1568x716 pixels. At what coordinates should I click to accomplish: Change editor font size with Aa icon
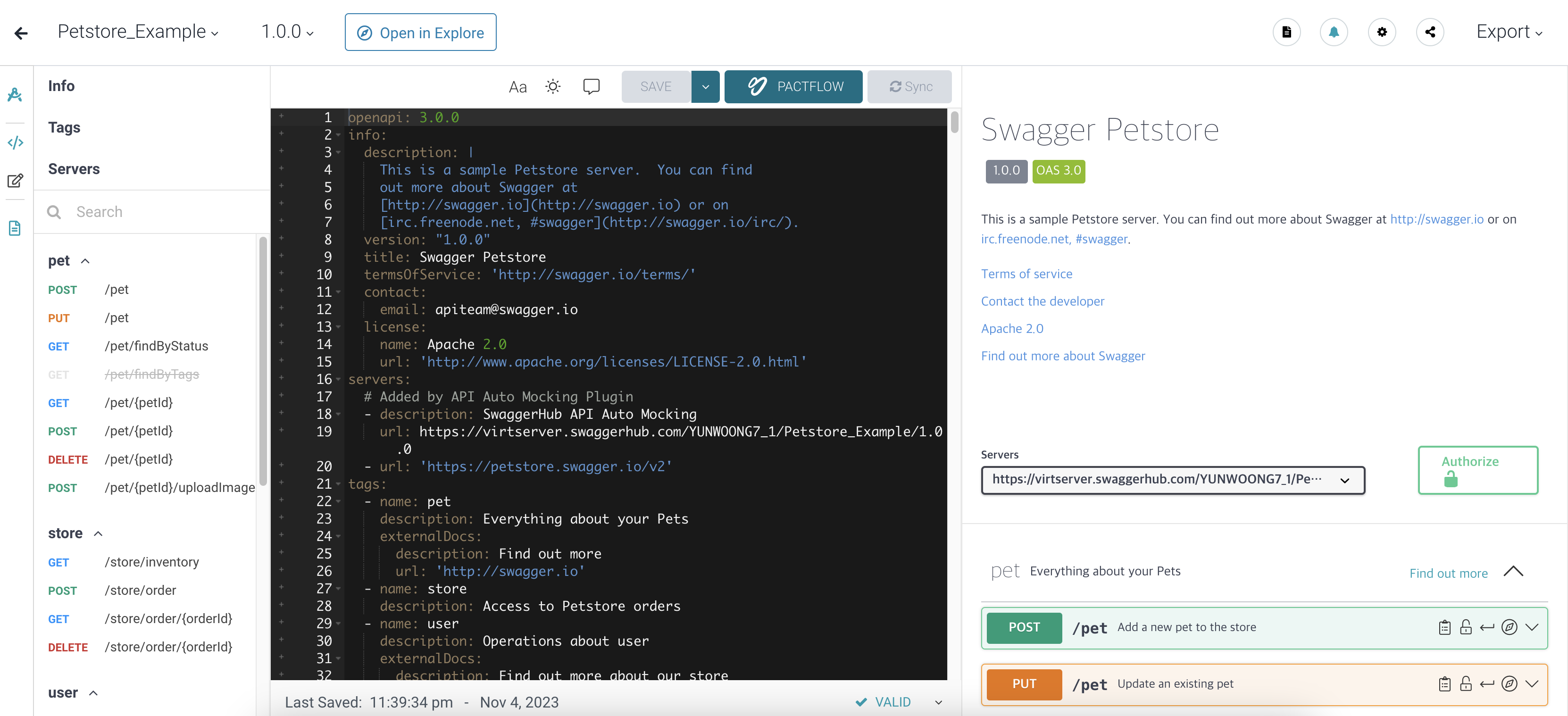517,87
